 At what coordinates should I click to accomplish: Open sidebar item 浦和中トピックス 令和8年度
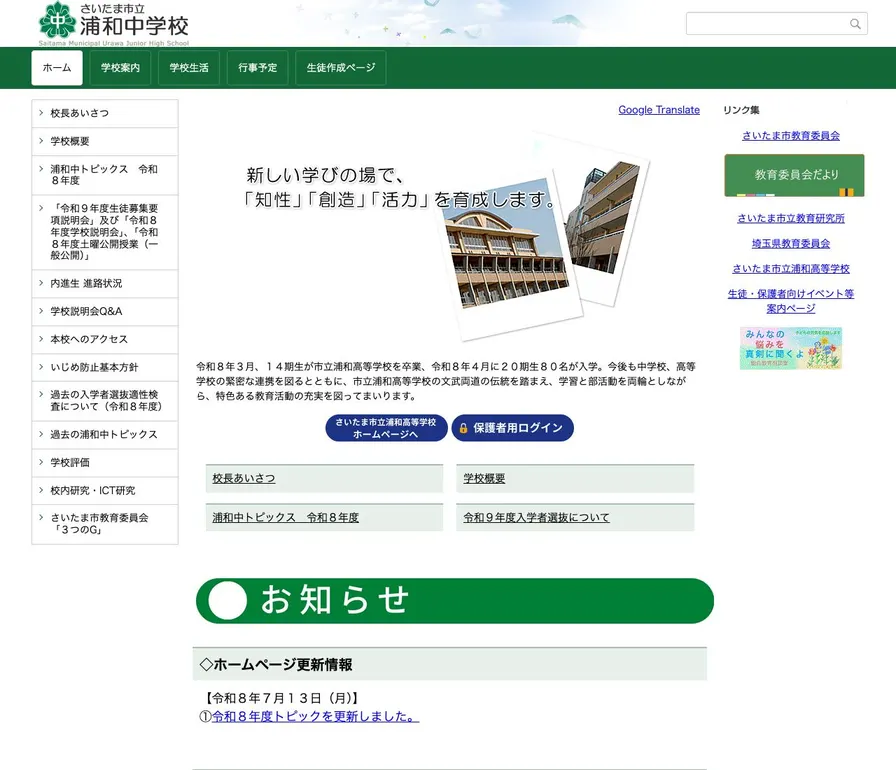[x=105, y=175]
